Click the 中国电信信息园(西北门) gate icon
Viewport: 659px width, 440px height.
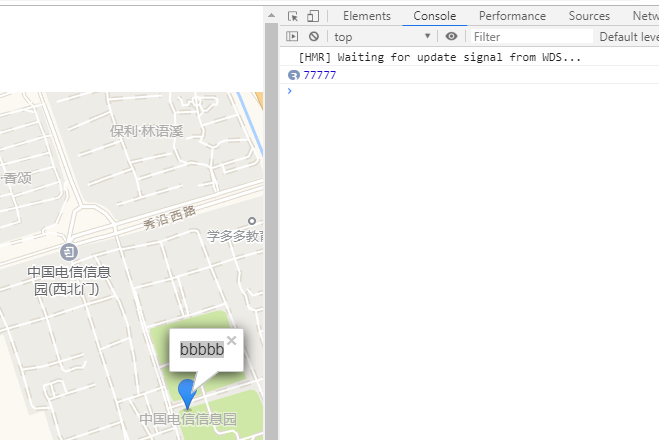tap(69, 252)
